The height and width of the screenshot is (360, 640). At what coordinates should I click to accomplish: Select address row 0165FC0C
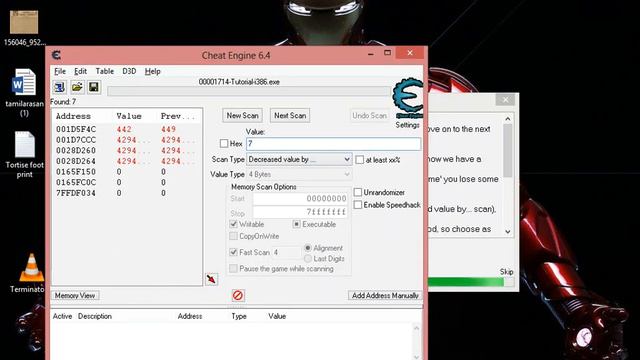coord(127,182)
